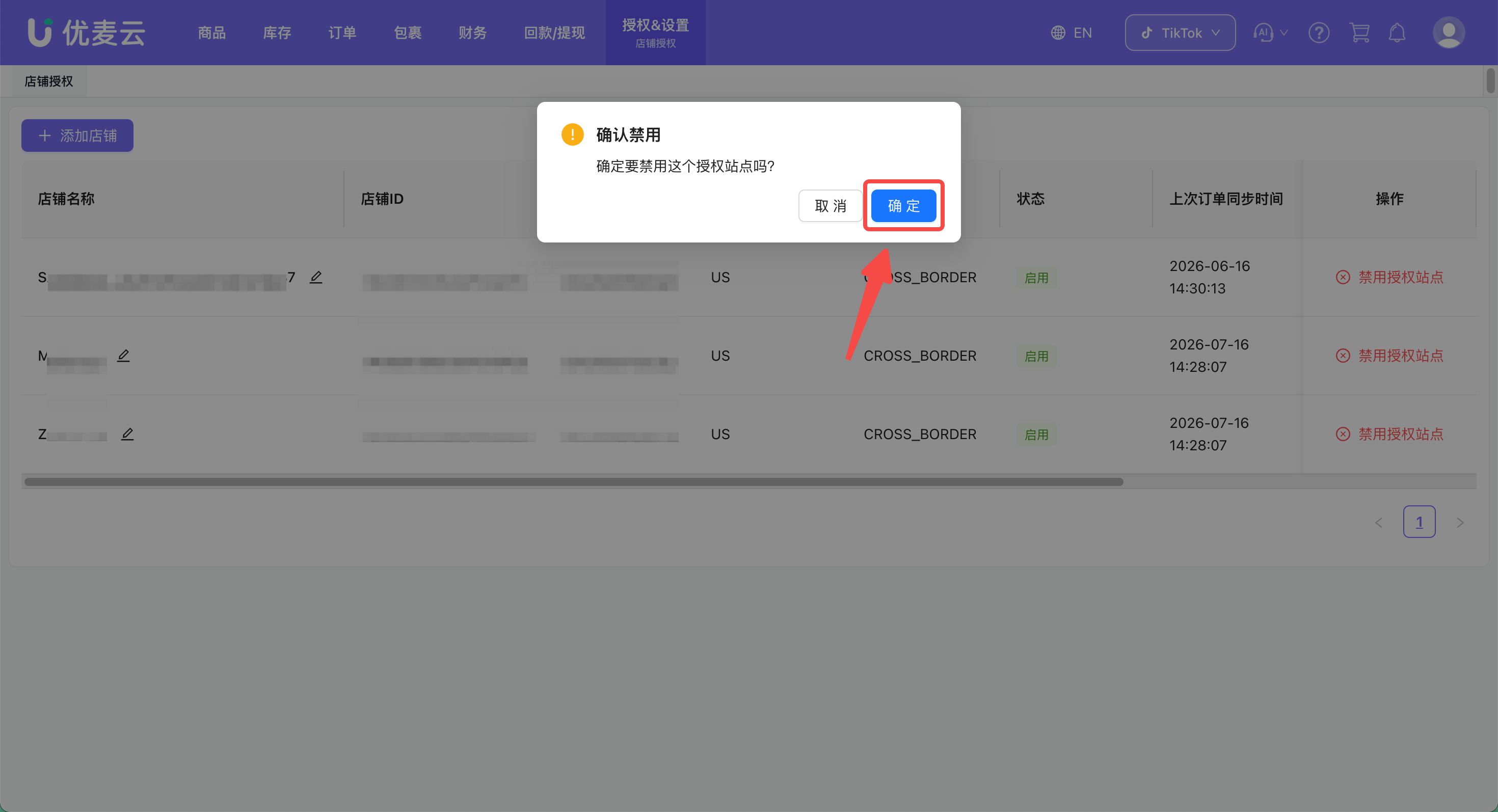Open the 订单 menu

pos(342,33)
